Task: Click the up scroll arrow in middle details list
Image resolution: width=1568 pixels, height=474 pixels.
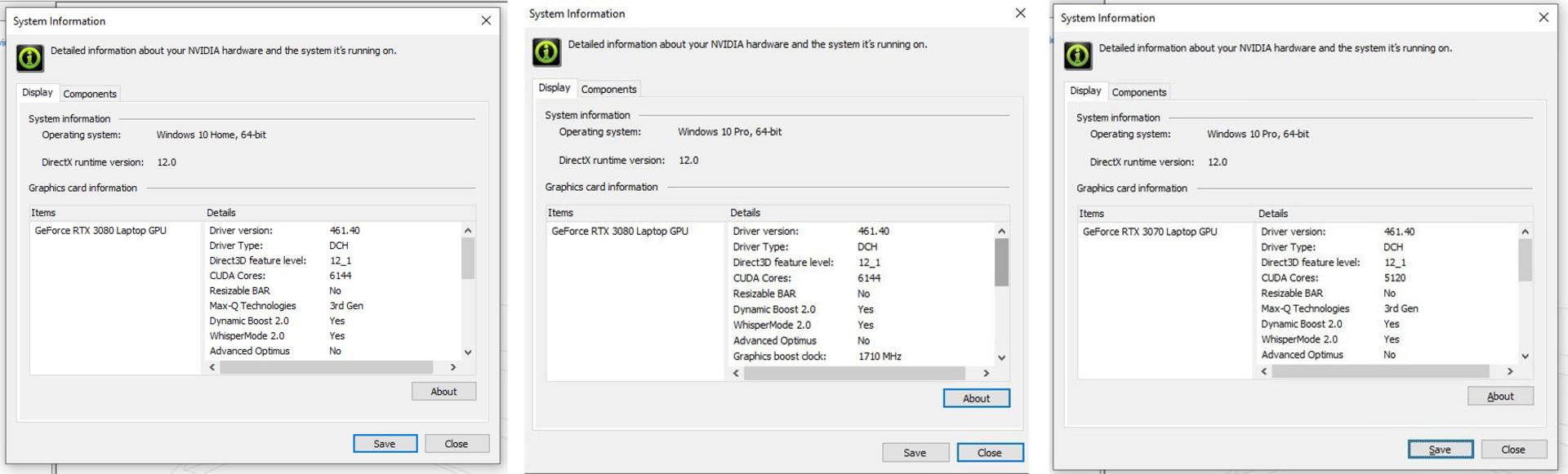Action: (x=1001, y=231)
